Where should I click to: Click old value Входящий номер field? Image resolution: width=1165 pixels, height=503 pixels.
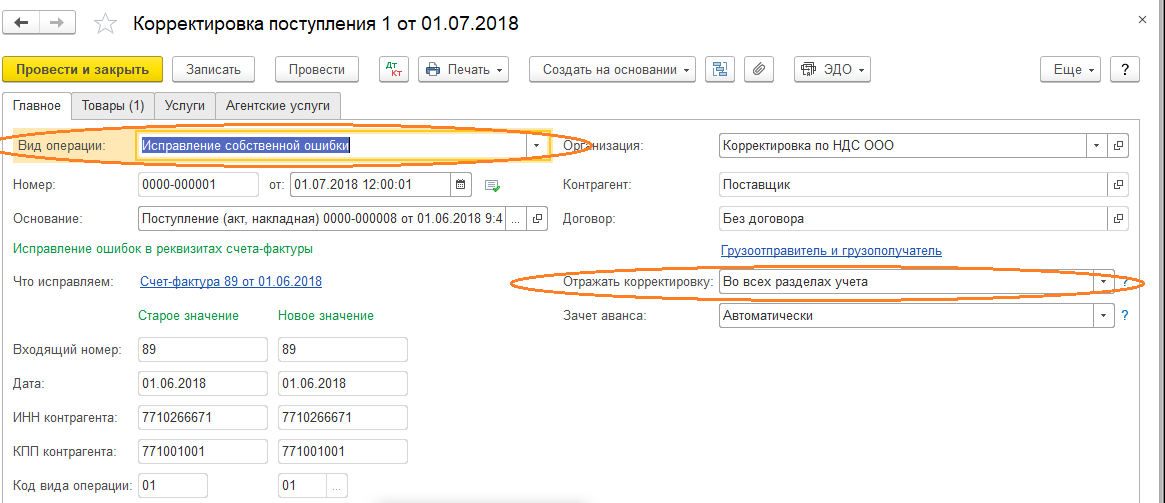pos(203,348)
